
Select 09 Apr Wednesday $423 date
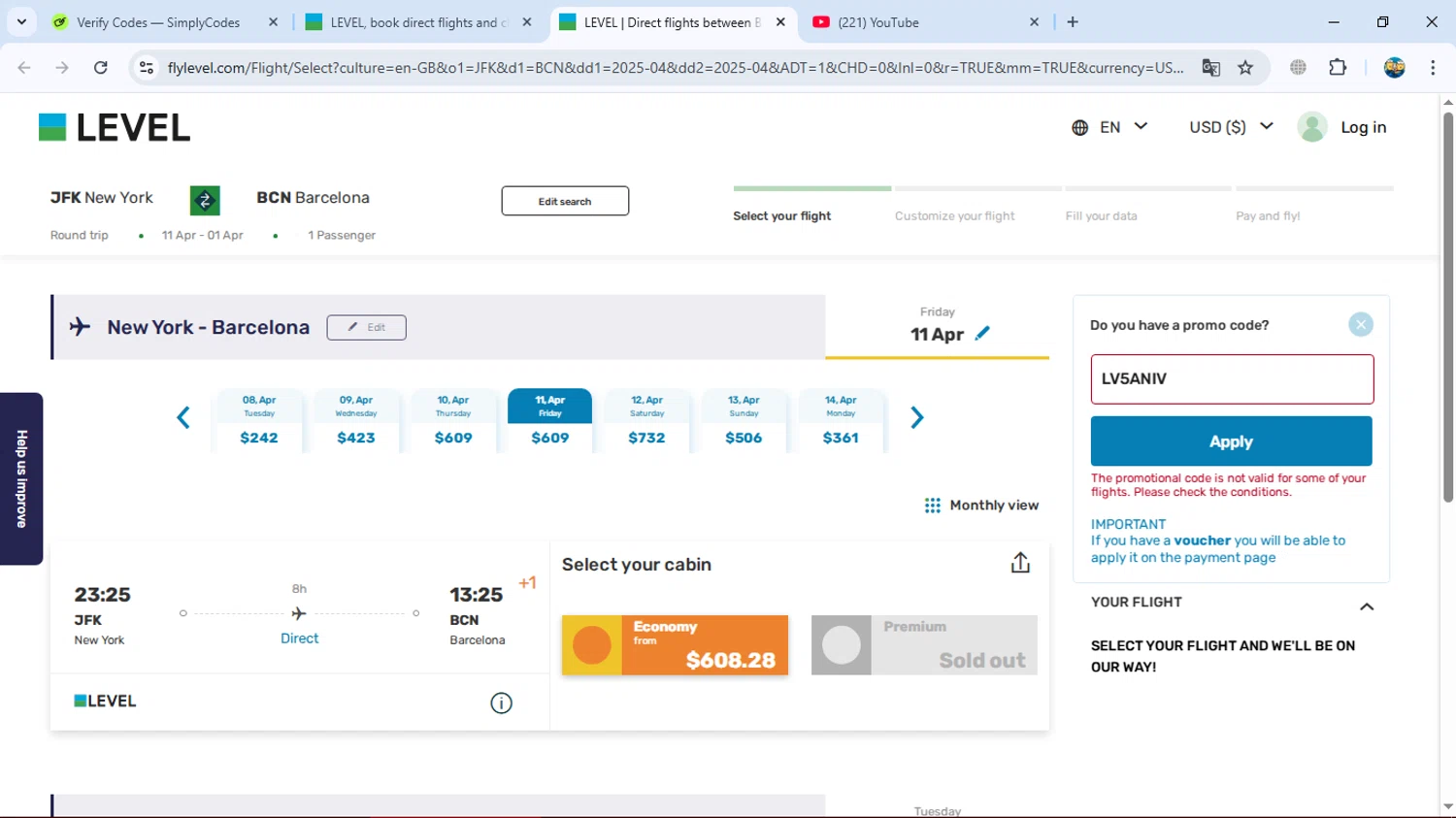pyautogui.click(x=356, y=420)
